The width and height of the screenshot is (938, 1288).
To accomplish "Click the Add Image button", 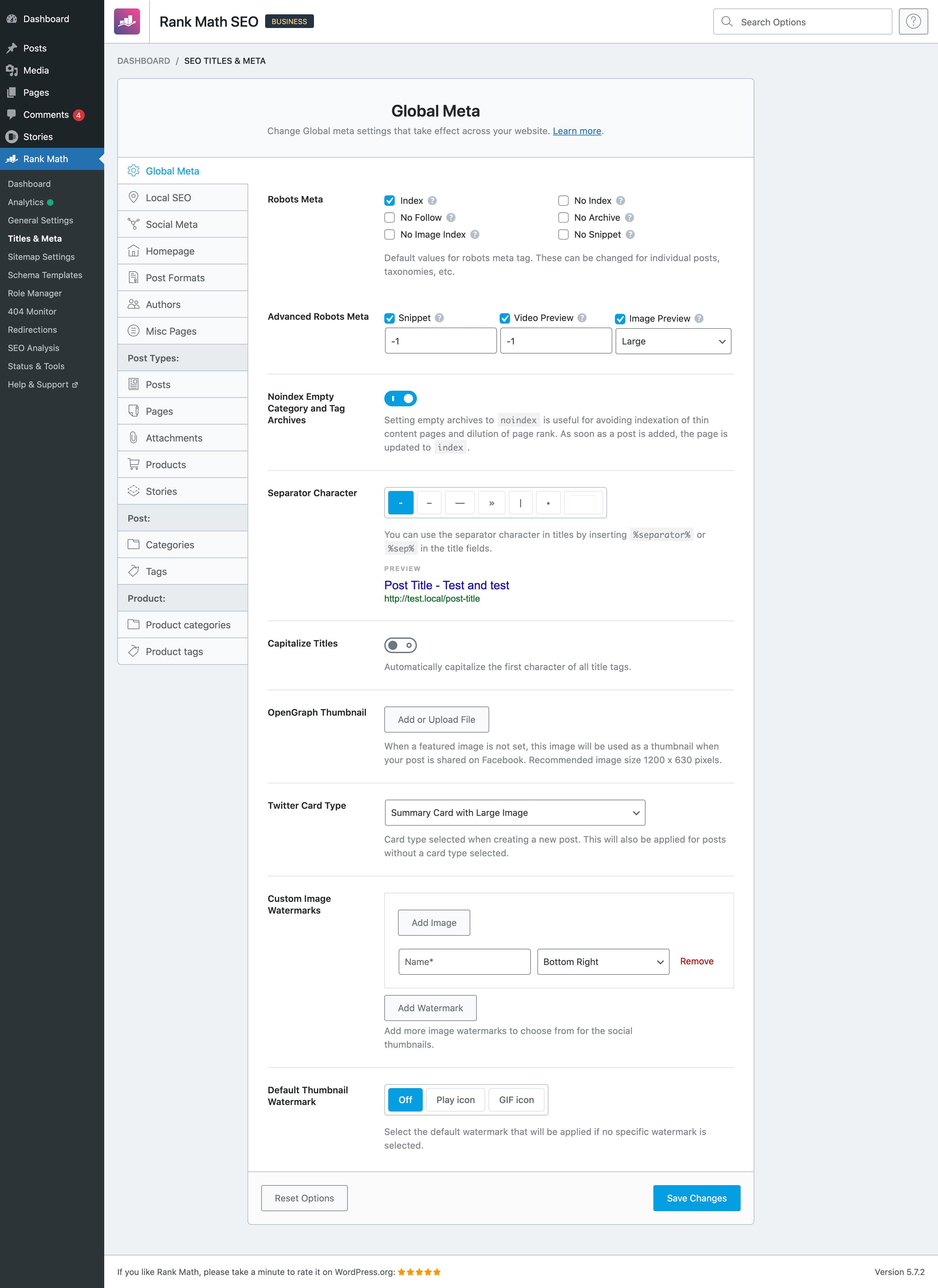I will tap(433, 923).
